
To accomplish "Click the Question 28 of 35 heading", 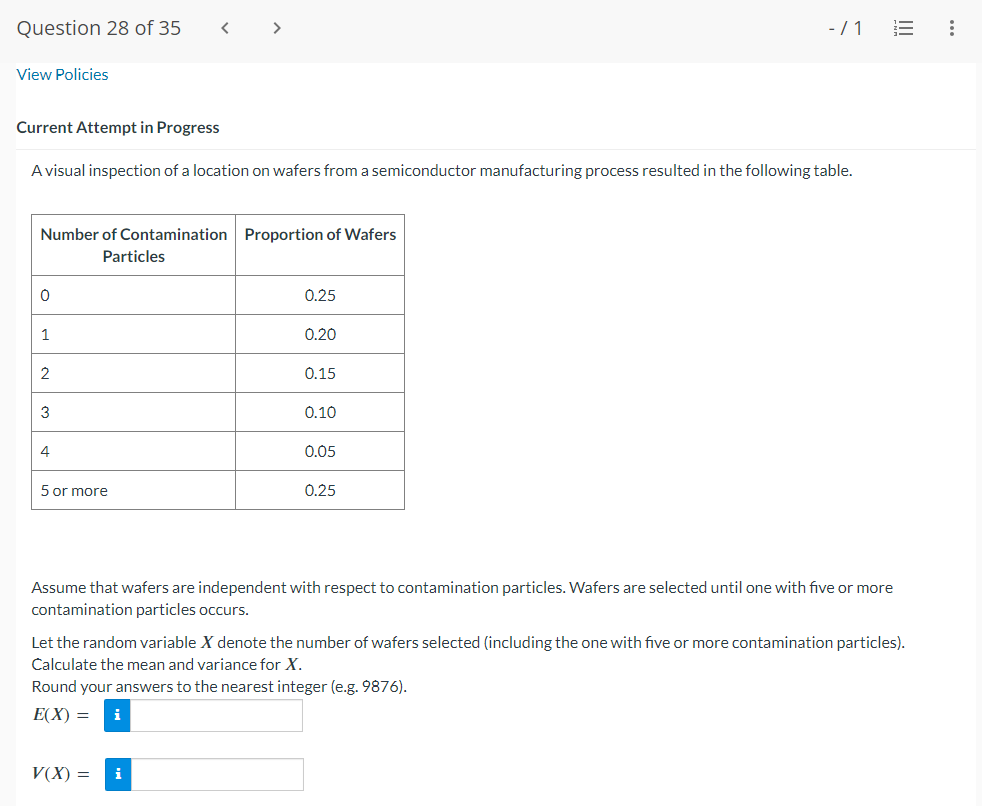I will (x=98, y=28).
